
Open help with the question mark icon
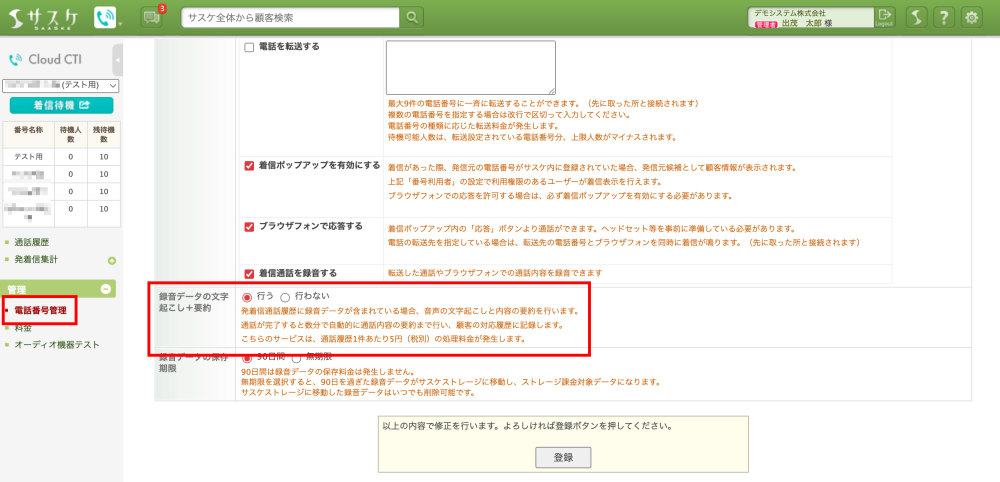pyautogui.click(x=943, y=17)
